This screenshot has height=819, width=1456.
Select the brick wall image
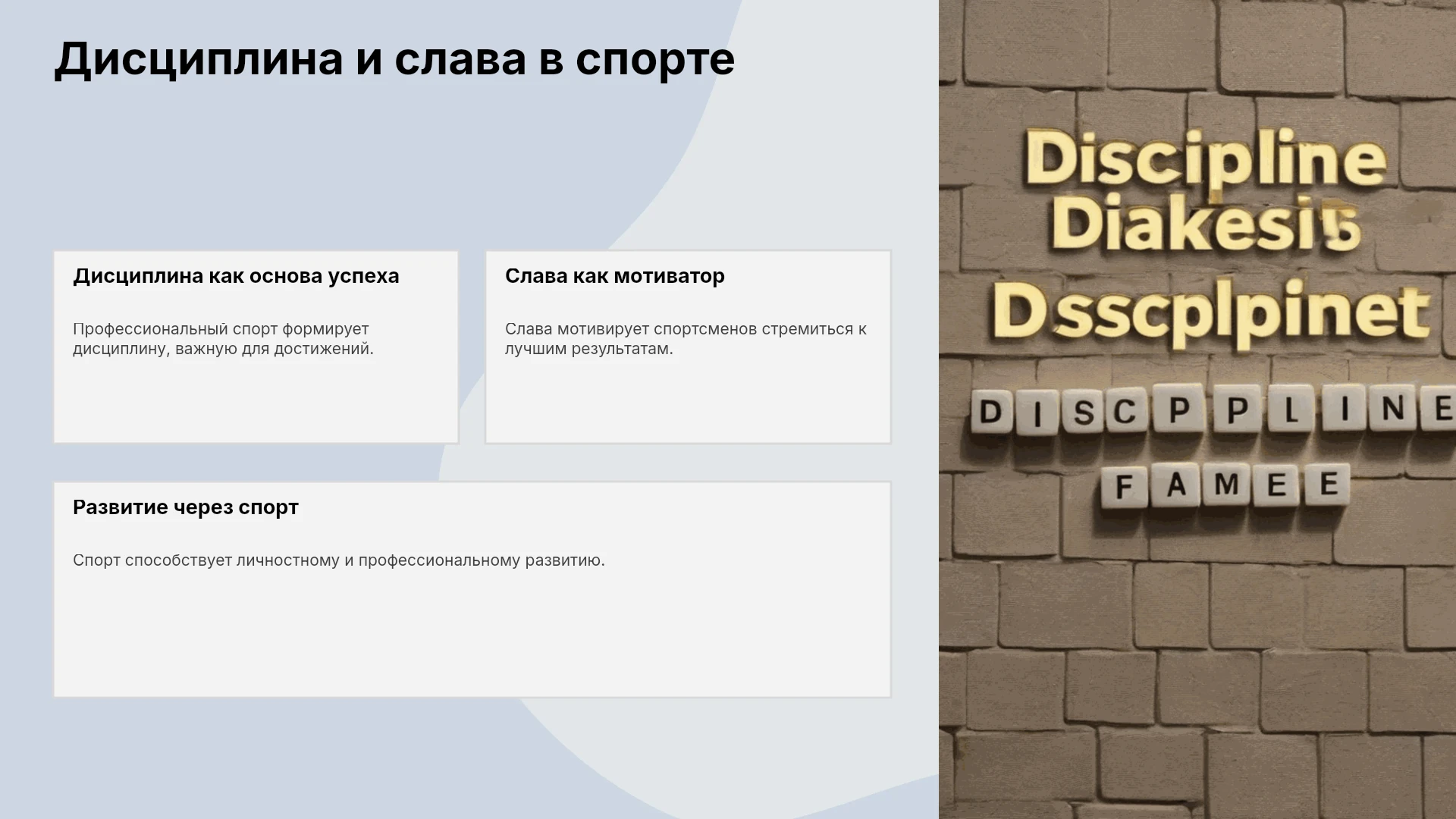point(1197,409)
